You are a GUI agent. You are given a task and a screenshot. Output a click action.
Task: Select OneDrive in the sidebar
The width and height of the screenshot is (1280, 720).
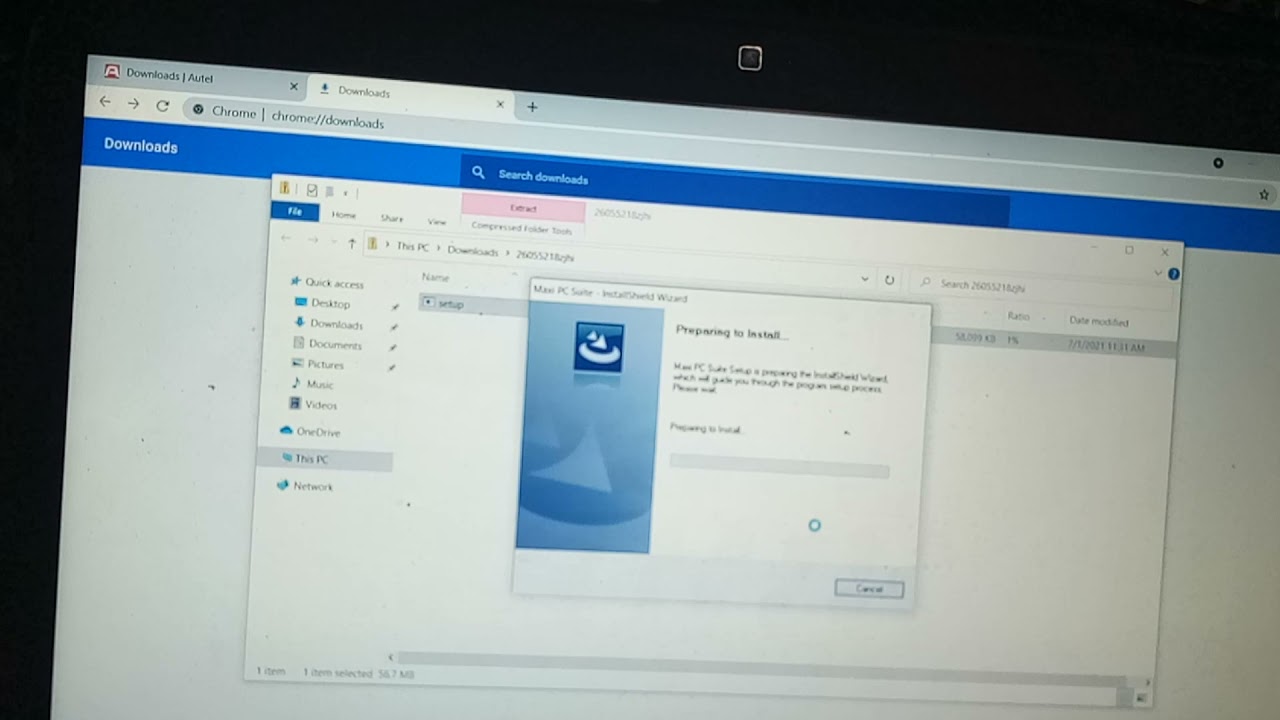[317, 432]
